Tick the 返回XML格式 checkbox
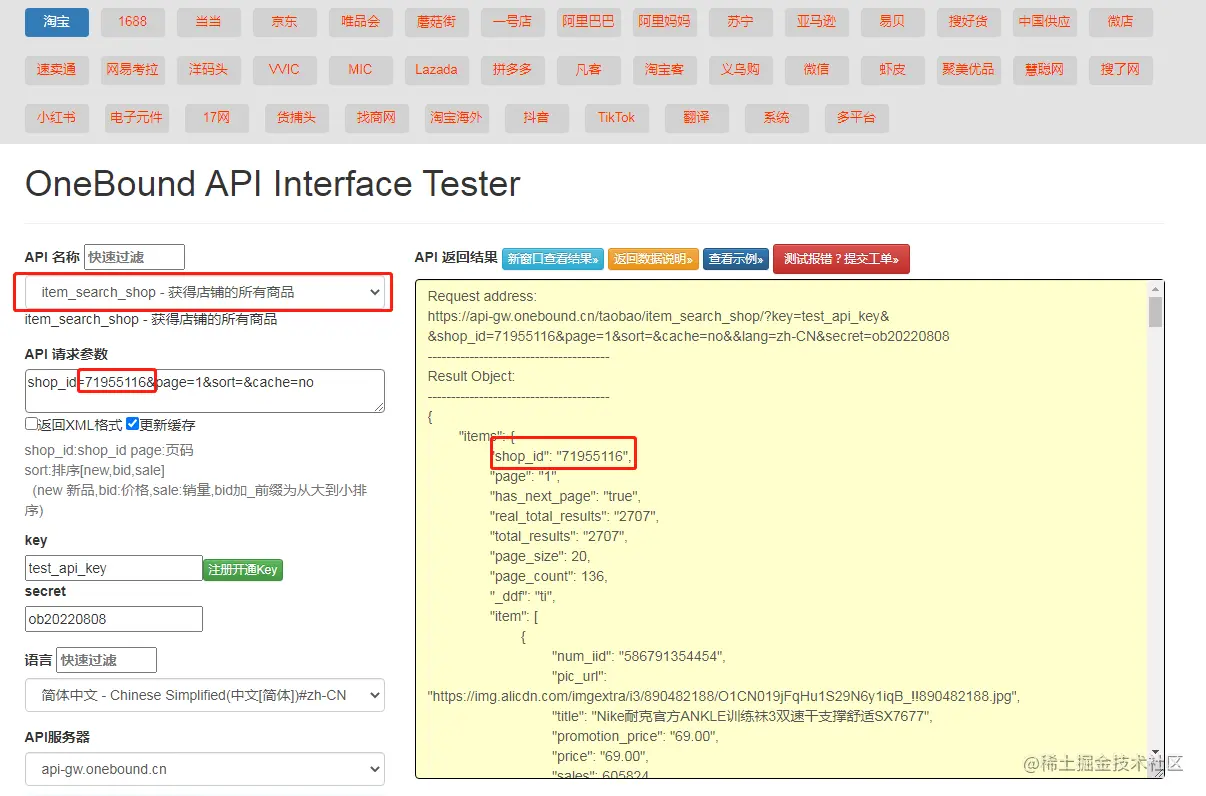 click(x=31, y=425)
